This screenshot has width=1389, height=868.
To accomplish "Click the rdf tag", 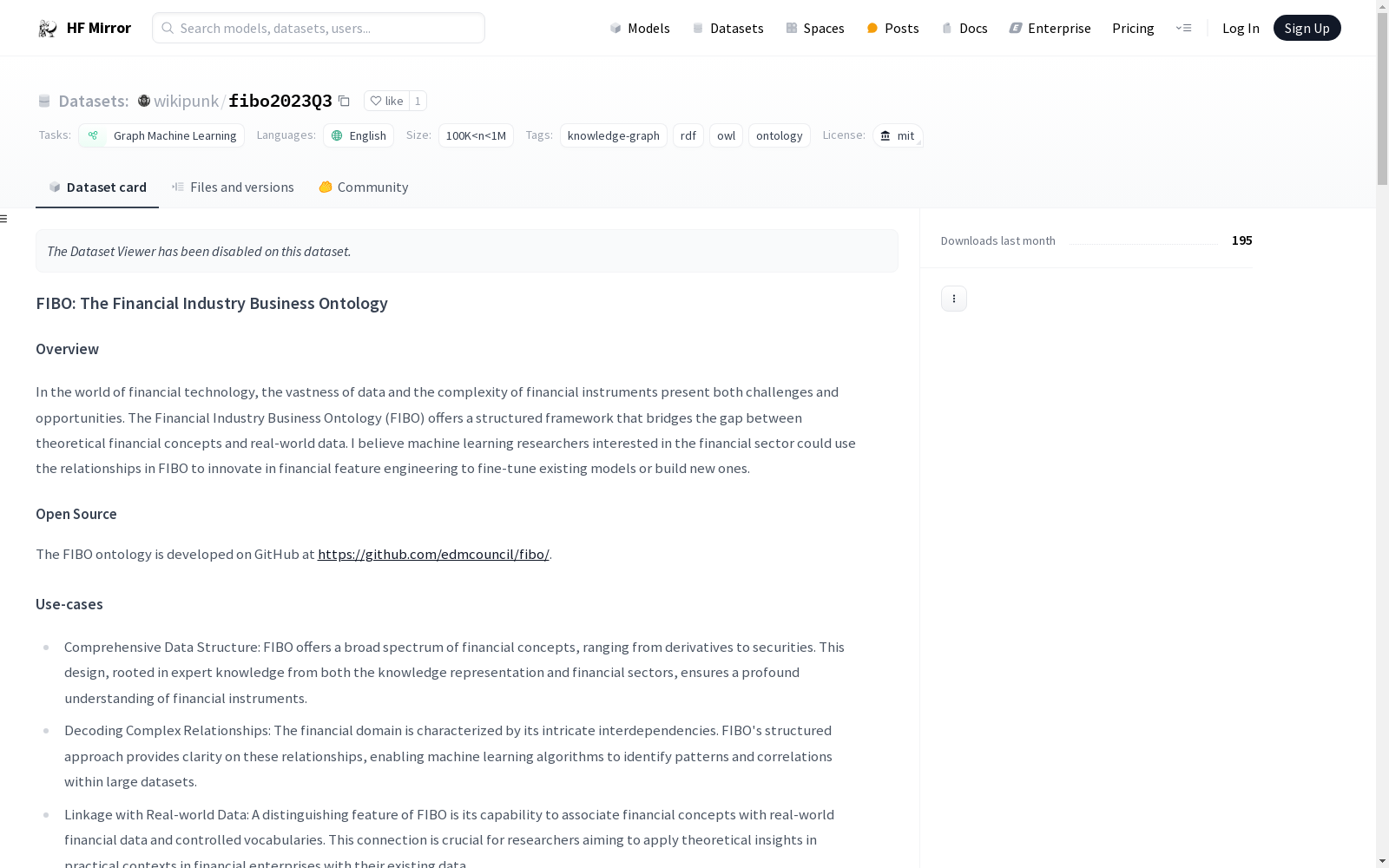I will point(688,135).
